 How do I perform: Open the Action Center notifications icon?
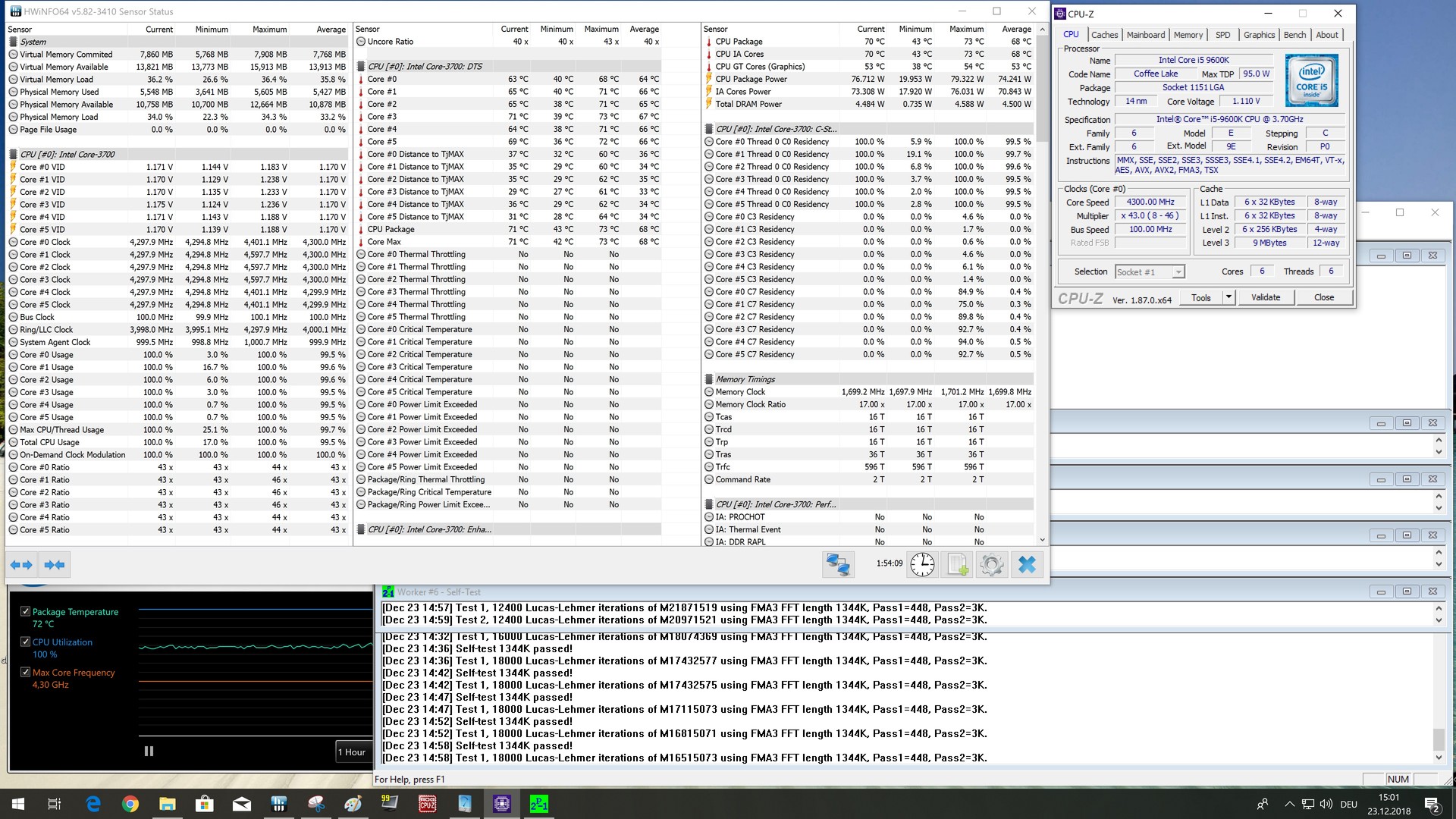click(x=1432, y=804)
